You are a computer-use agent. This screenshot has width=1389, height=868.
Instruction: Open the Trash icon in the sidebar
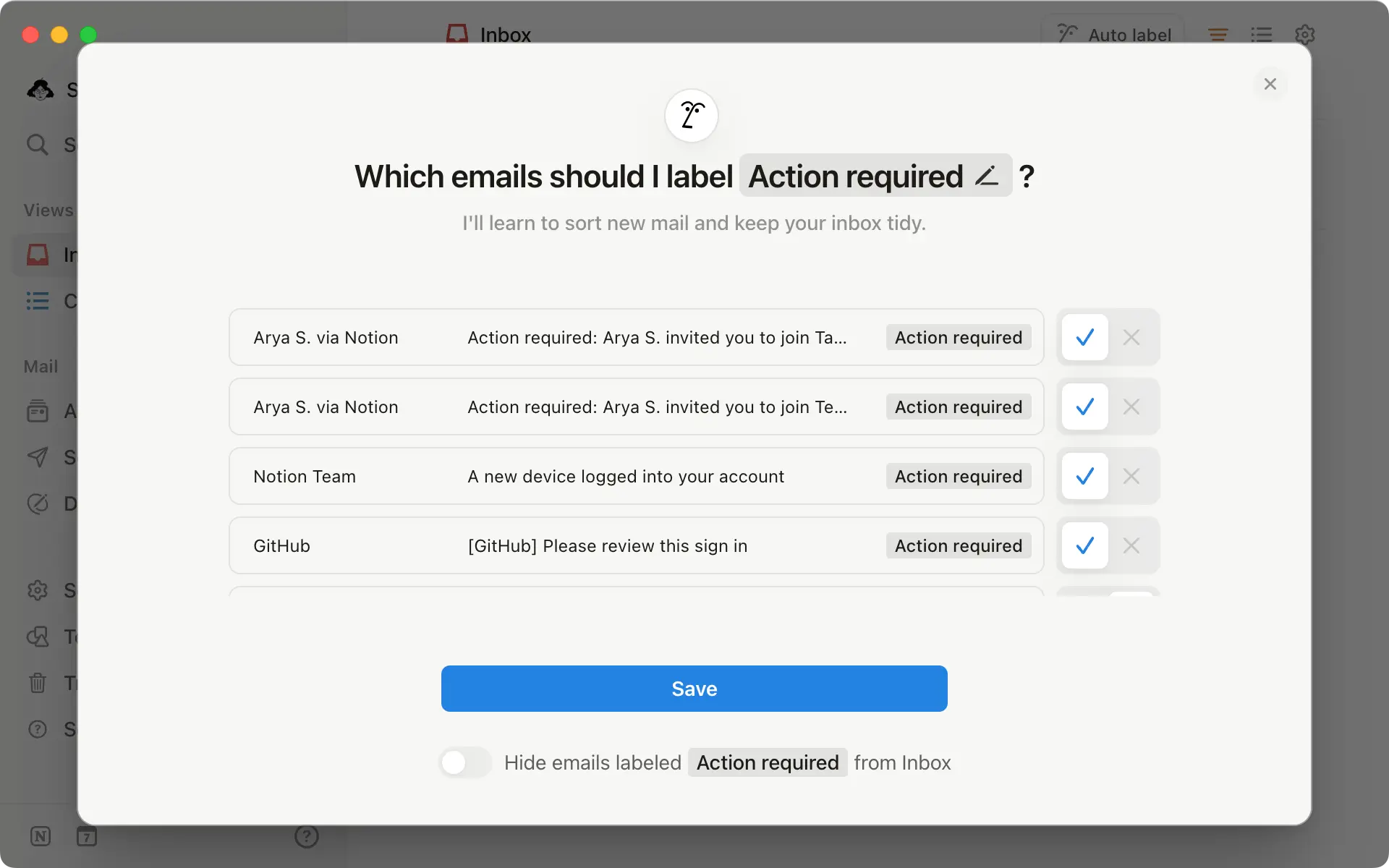point(38,684)
